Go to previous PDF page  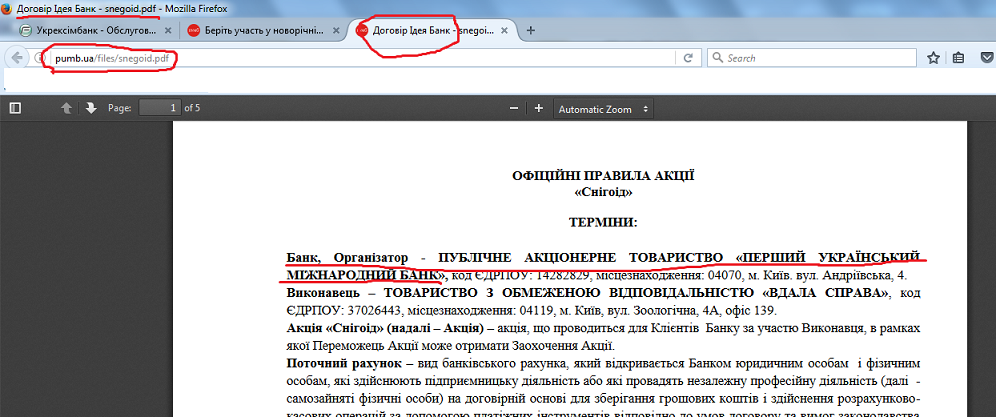pyautogui.click(x=66, y=108)
